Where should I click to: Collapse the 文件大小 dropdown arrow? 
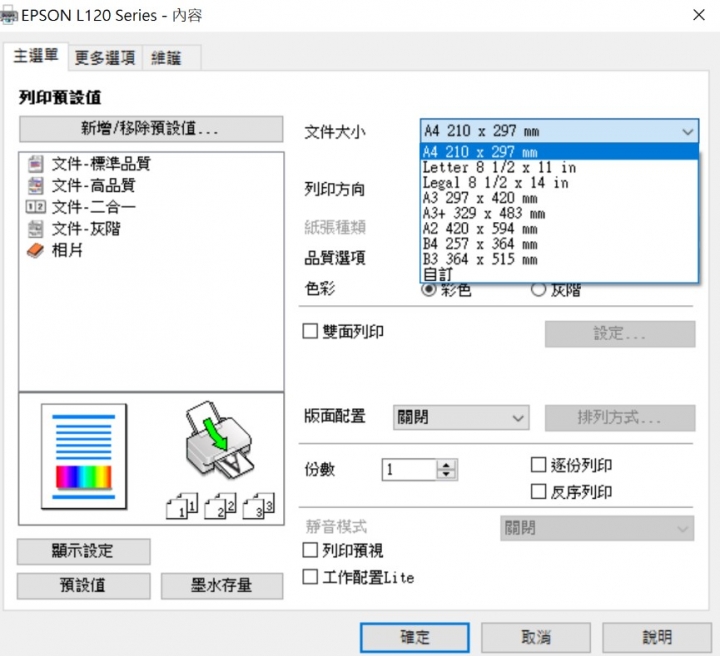pyautogui.click(x=687, y=132)
